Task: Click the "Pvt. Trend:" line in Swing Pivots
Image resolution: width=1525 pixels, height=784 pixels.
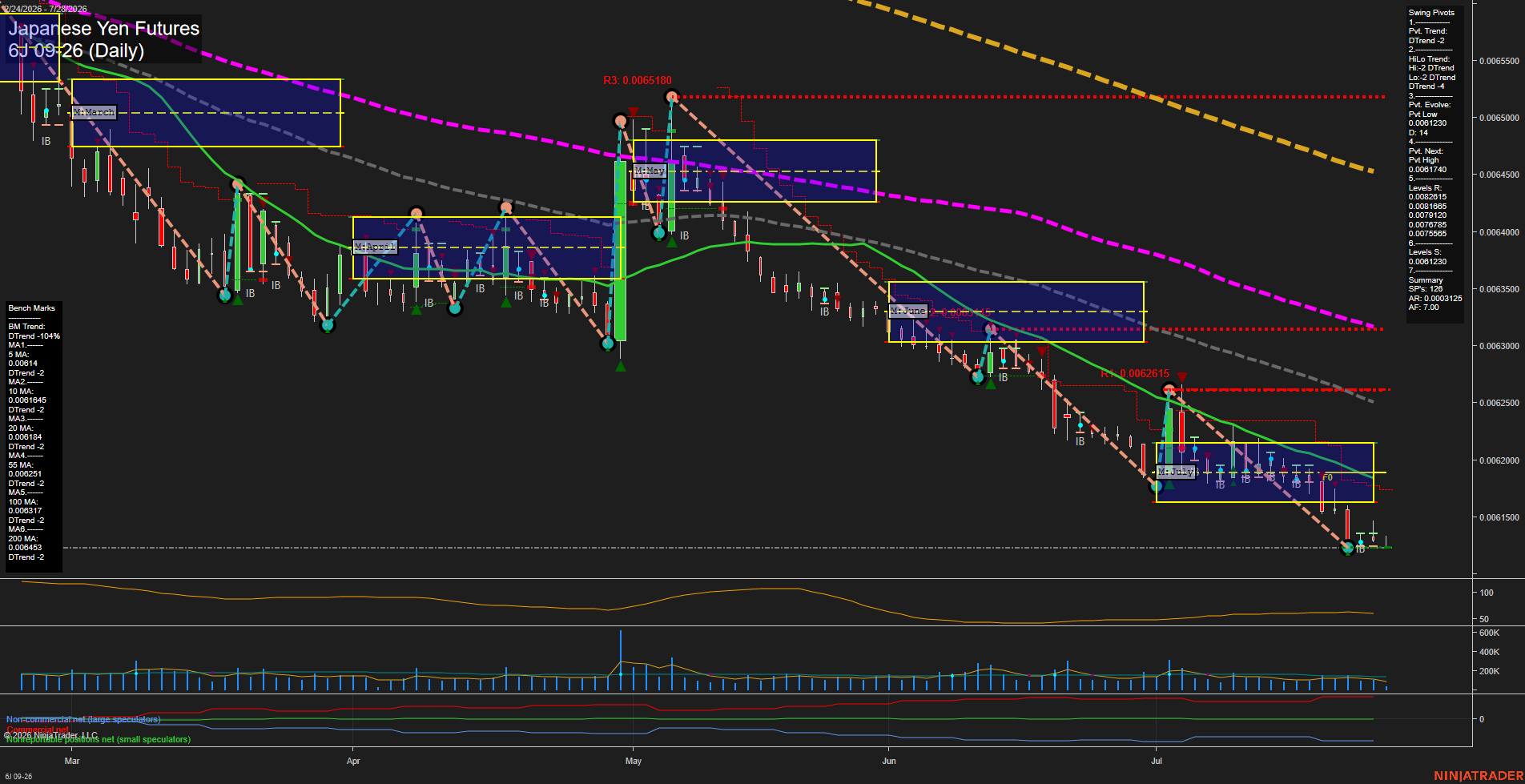Action: (1428, 31)
